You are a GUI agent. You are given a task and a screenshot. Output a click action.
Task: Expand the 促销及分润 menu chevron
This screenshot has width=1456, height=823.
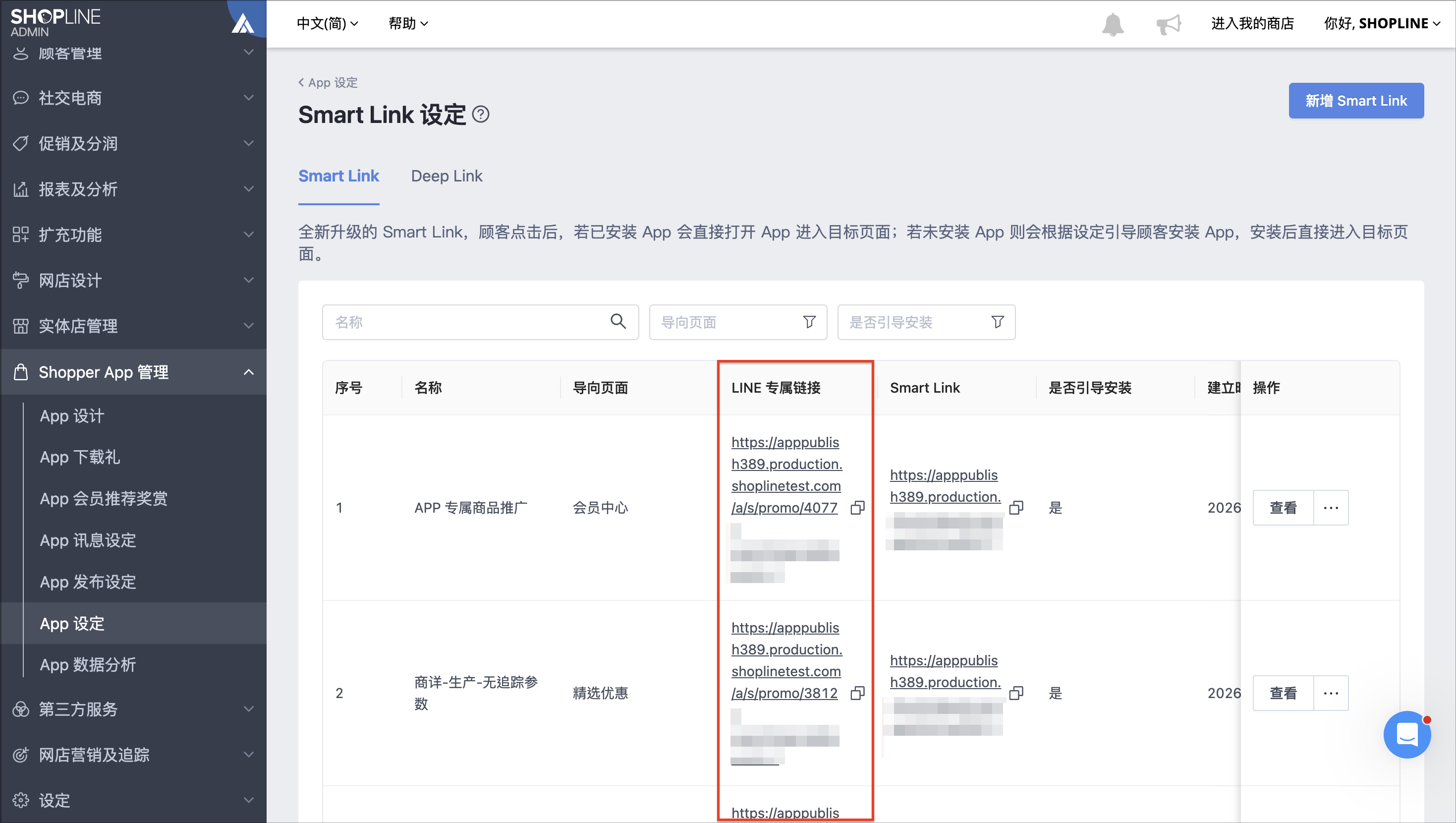249,143
